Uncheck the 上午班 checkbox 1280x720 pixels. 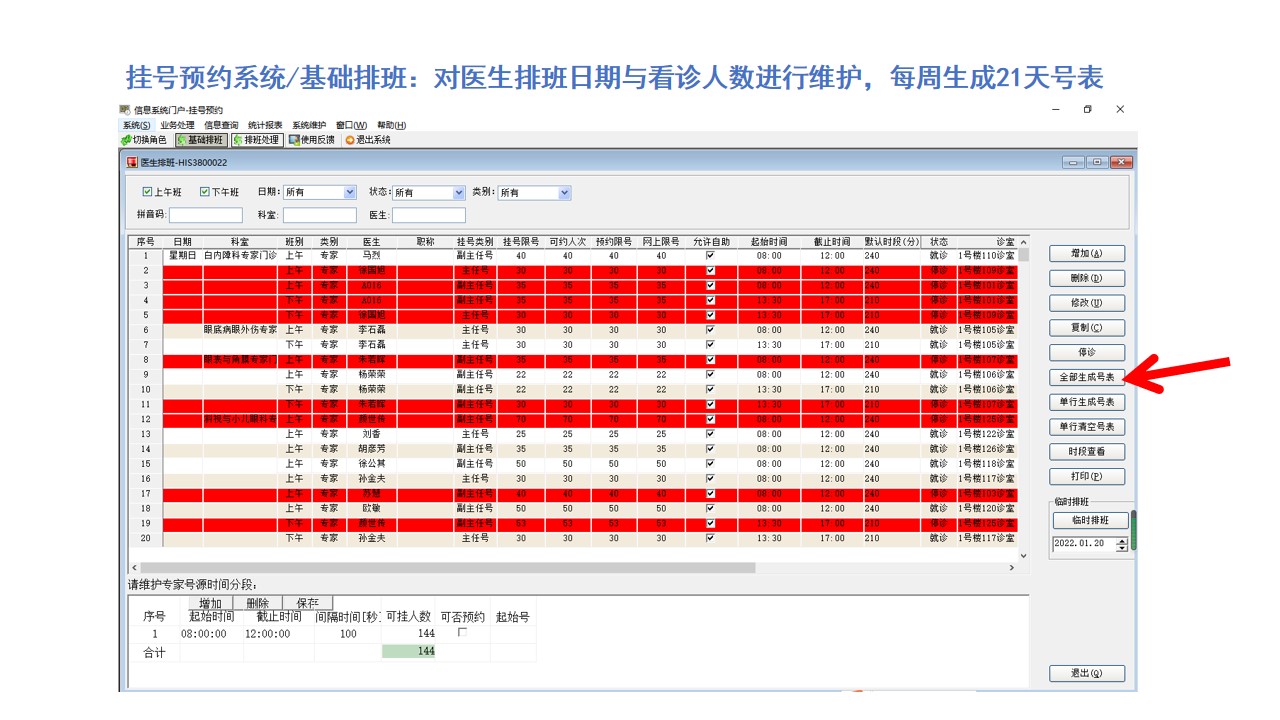(x=147, y=192)
